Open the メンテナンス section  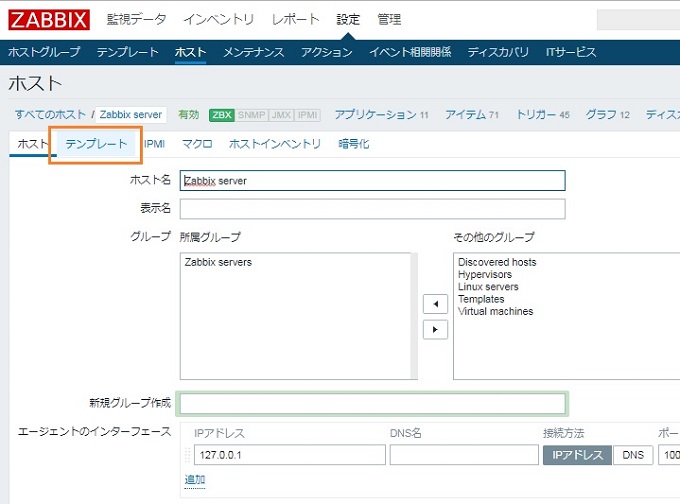(x=254, y=52)
